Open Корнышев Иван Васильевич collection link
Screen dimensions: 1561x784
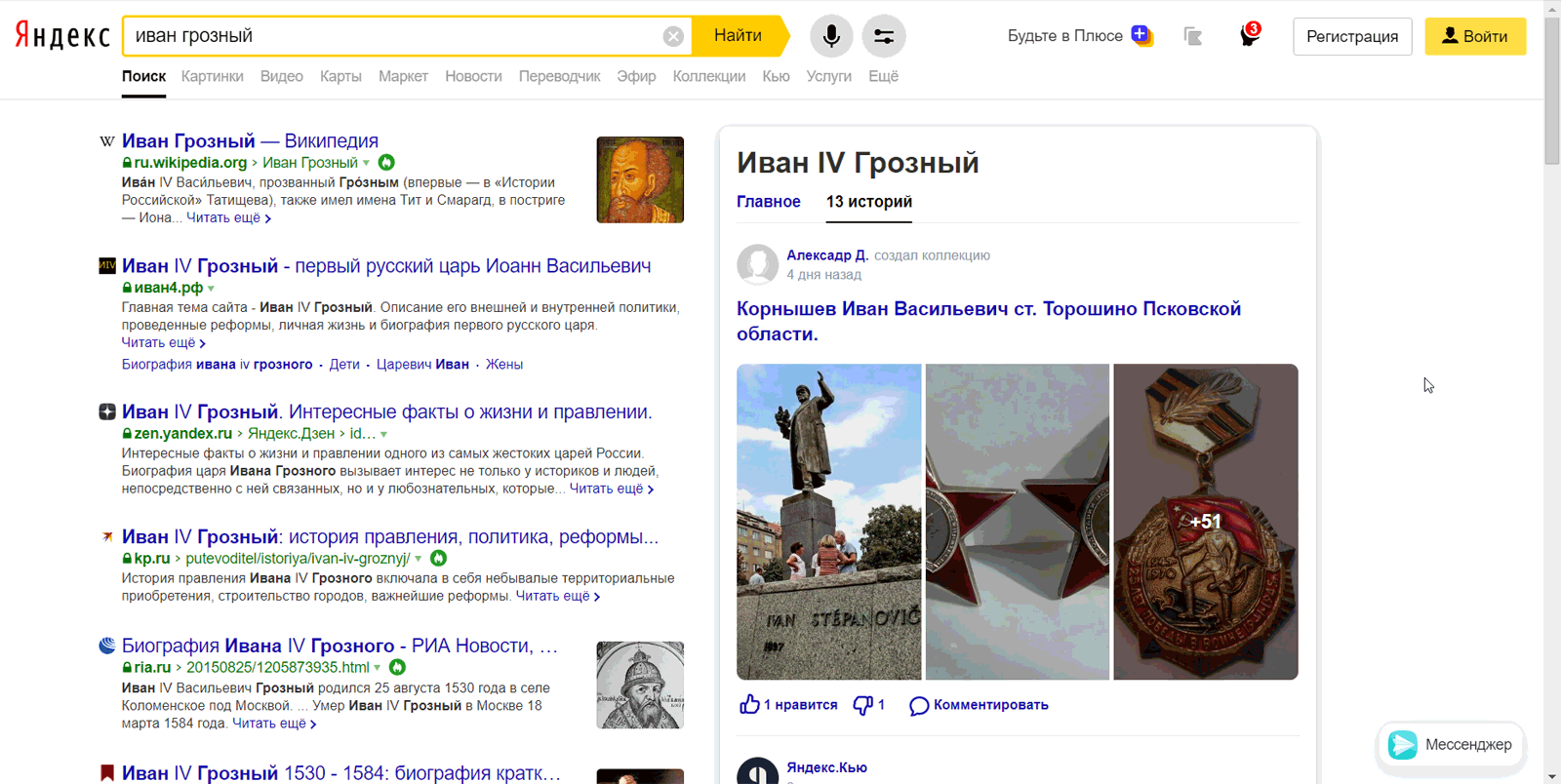(988, 321)
